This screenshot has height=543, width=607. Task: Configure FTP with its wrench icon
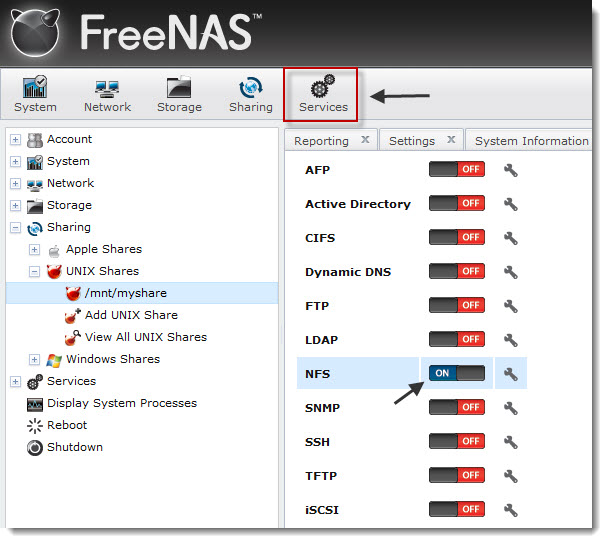pos(511,306)
